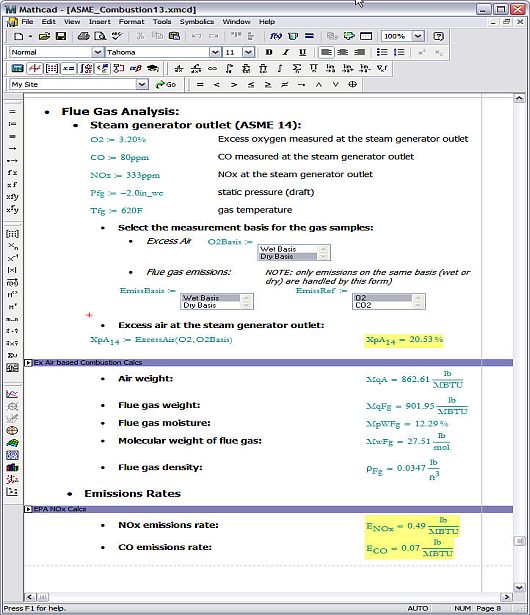Click the horizontal scrollbar right arrow
This screenshot has width=530, height=615.
click(x=506, y=597)
